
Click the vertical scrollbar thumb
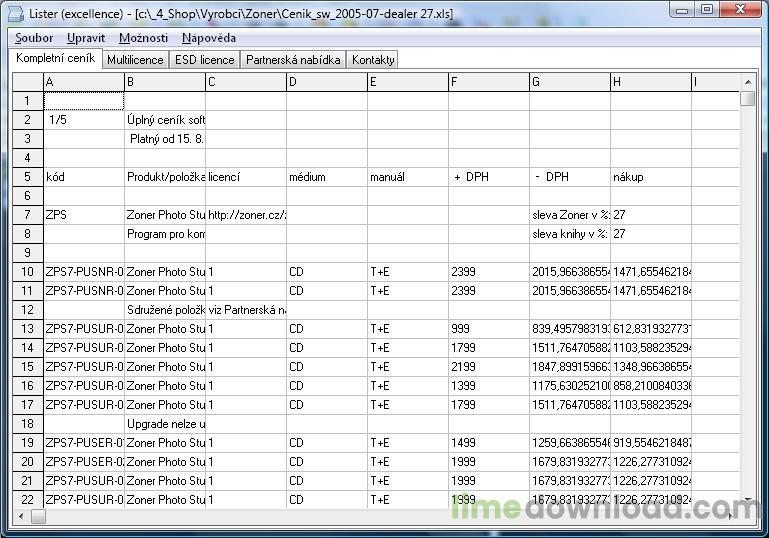[x=748, y=98]
